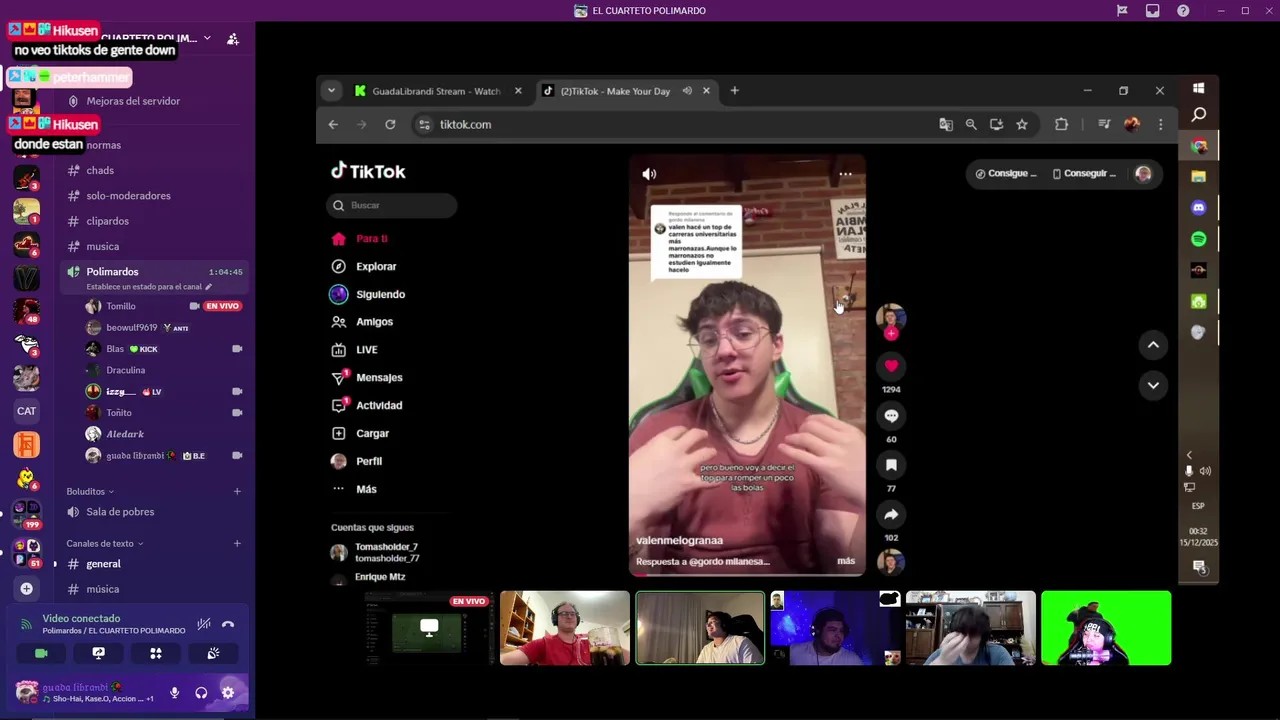Image resolution: width=1280 pixels, height=720 pixels.
Task: Reload the tiktok.com page
Action: click(x=390, y=125)
